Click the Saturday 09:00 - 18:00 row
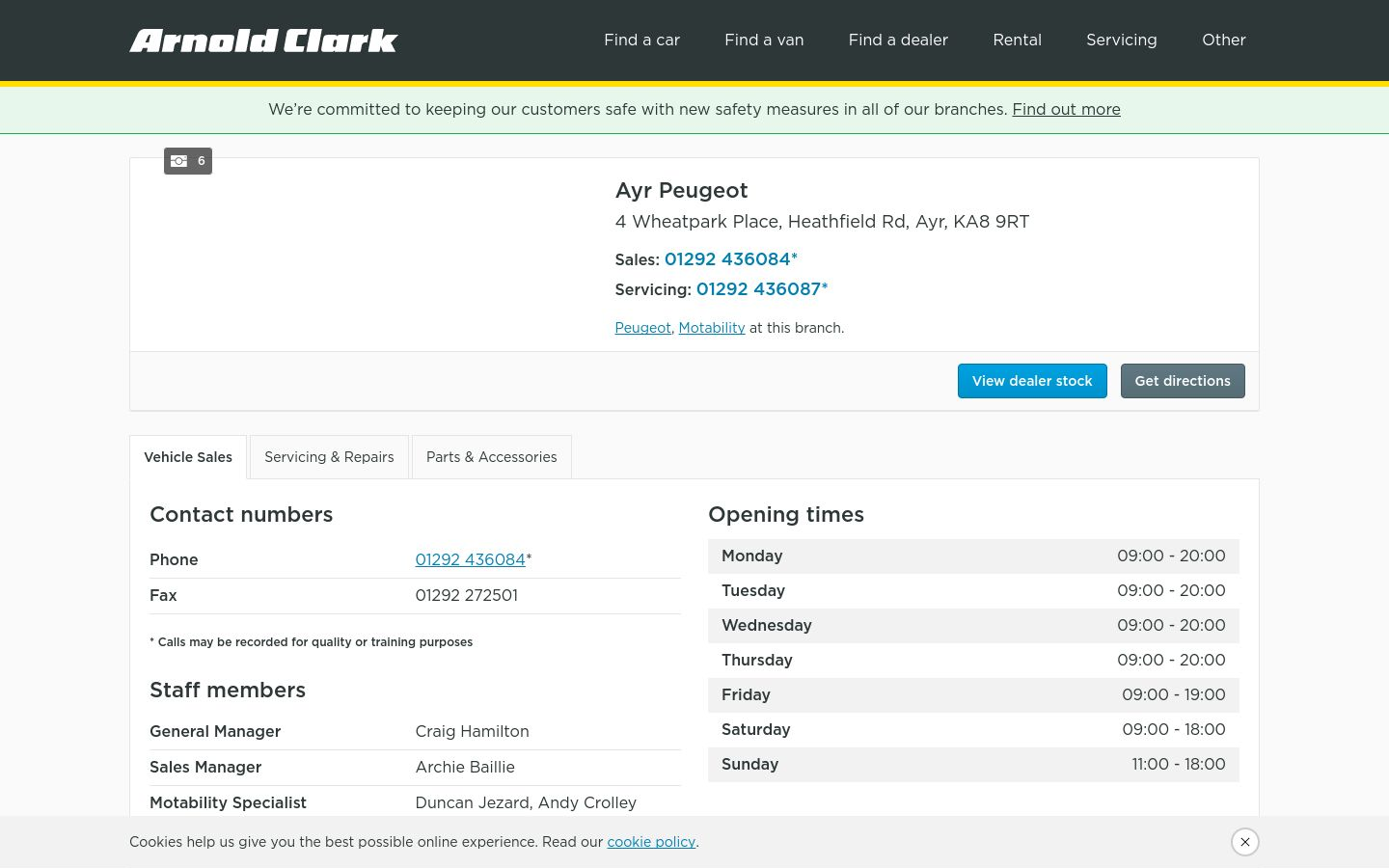1389x868 pixels. [x=973, y=730]
